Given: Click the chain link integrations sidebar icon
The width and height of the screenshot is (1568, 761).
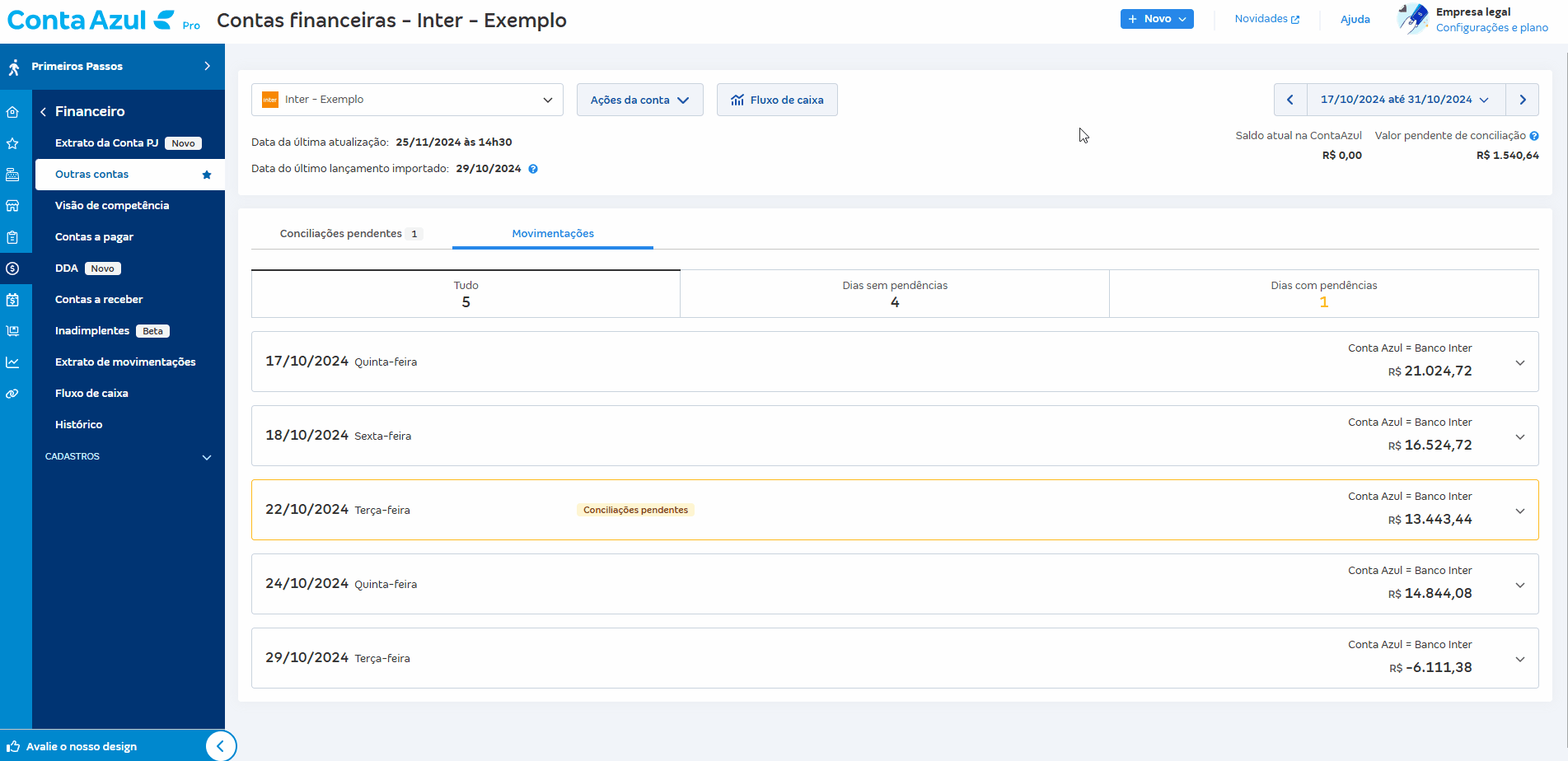Looking at the screenshot, I should pos(12,394).
